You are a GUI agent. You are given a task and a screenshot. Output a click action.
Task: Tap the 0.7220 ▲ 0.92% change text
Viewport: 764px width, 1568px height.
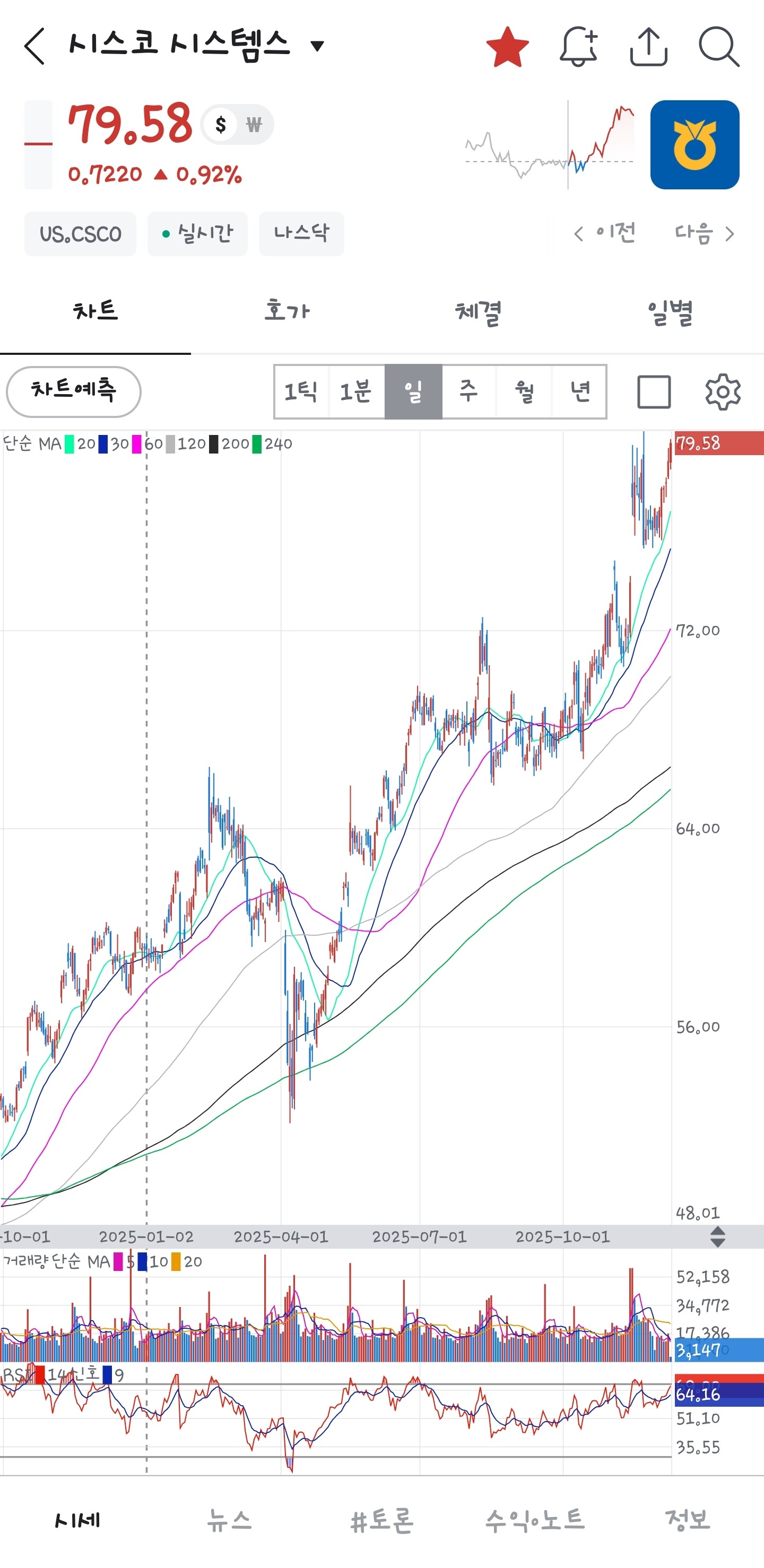[155, 175]
